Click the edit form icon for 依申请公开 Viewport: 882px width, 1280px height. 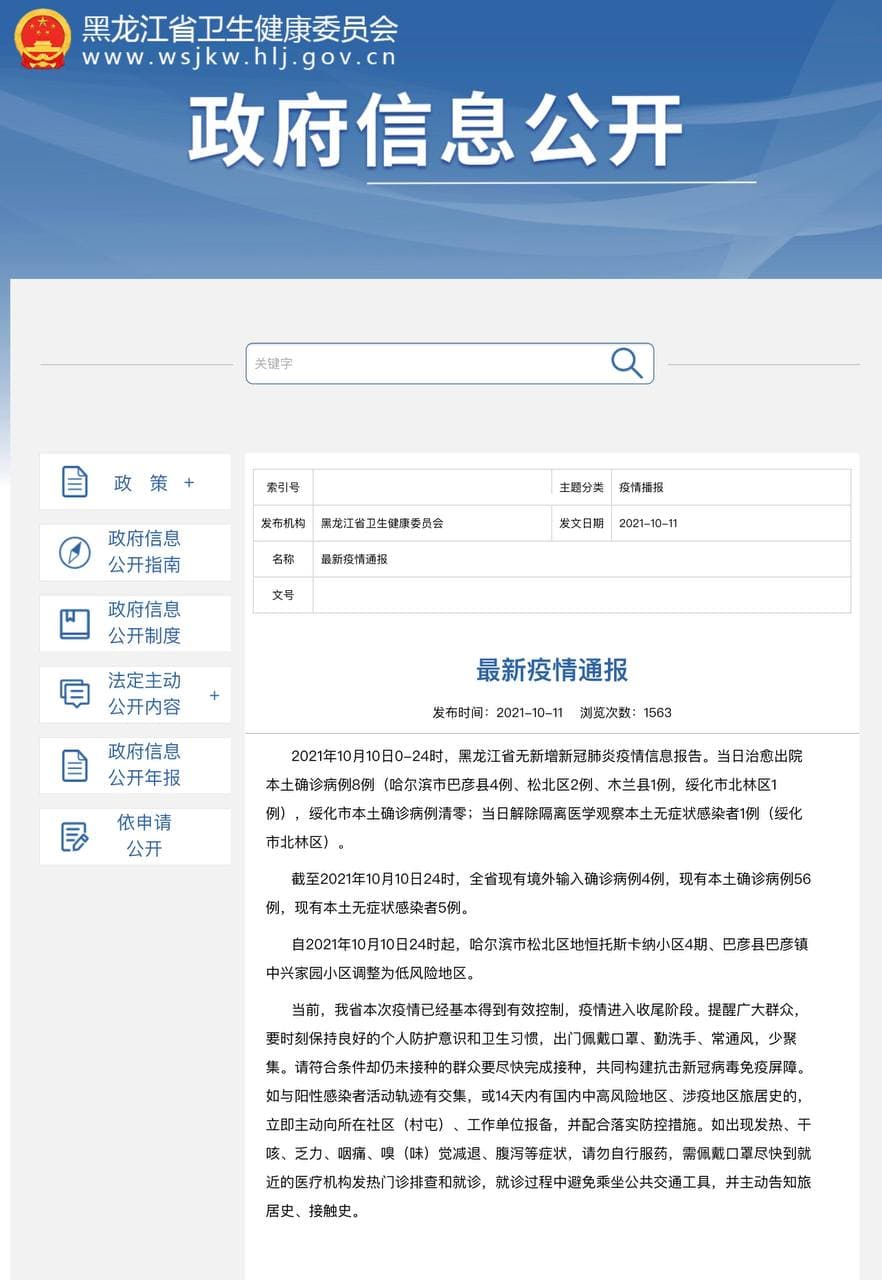(75, 836)
